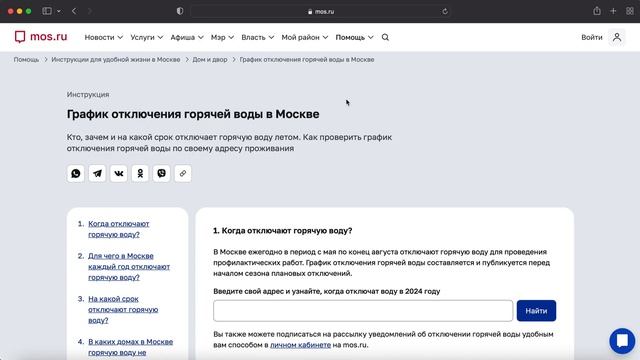The height and width of the screenshot is (360, 640).
Task: Open a new tab plus icon
Action: point(613,11)
